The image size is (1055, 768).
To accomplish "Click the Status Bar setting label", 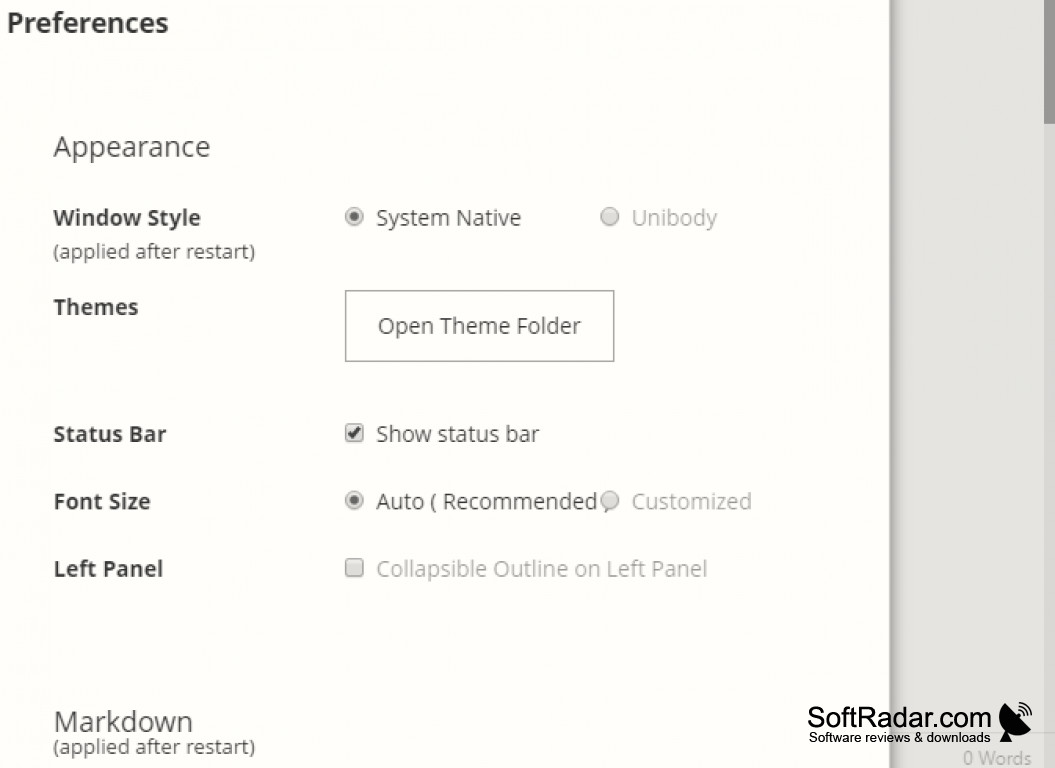I will [x=110, y=434].
